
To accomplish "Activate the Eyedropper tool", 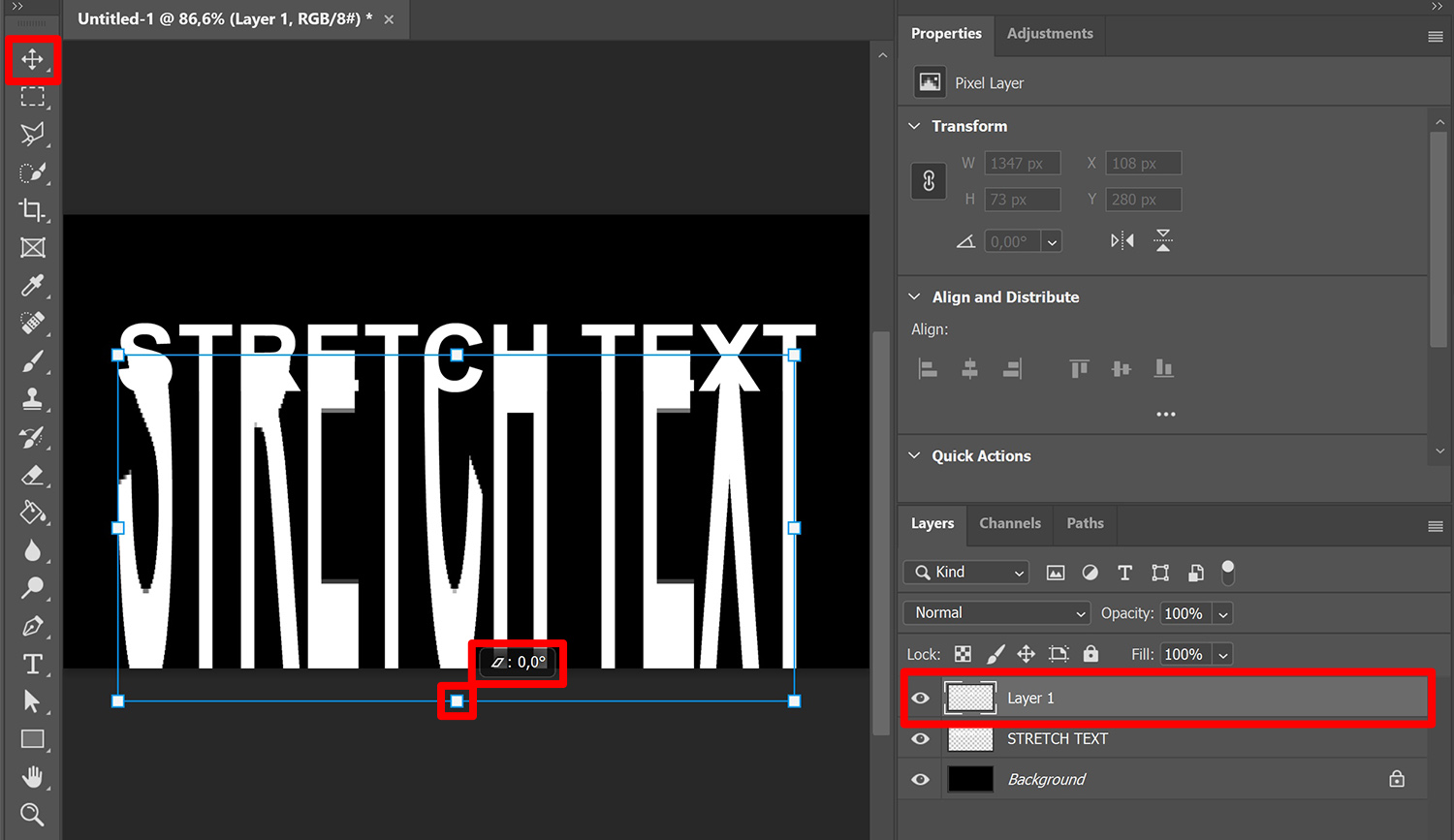I will pyautogui.click(x=32, y=286).
